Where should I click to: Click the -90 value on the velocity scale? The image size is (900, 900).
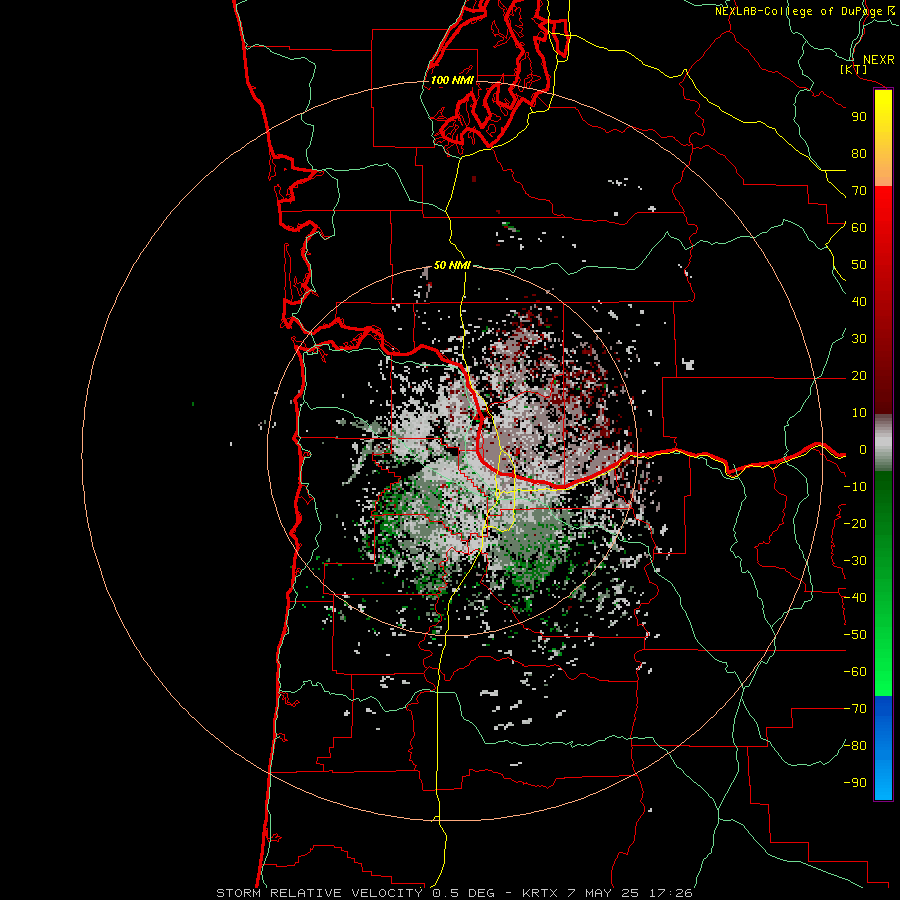855,783
